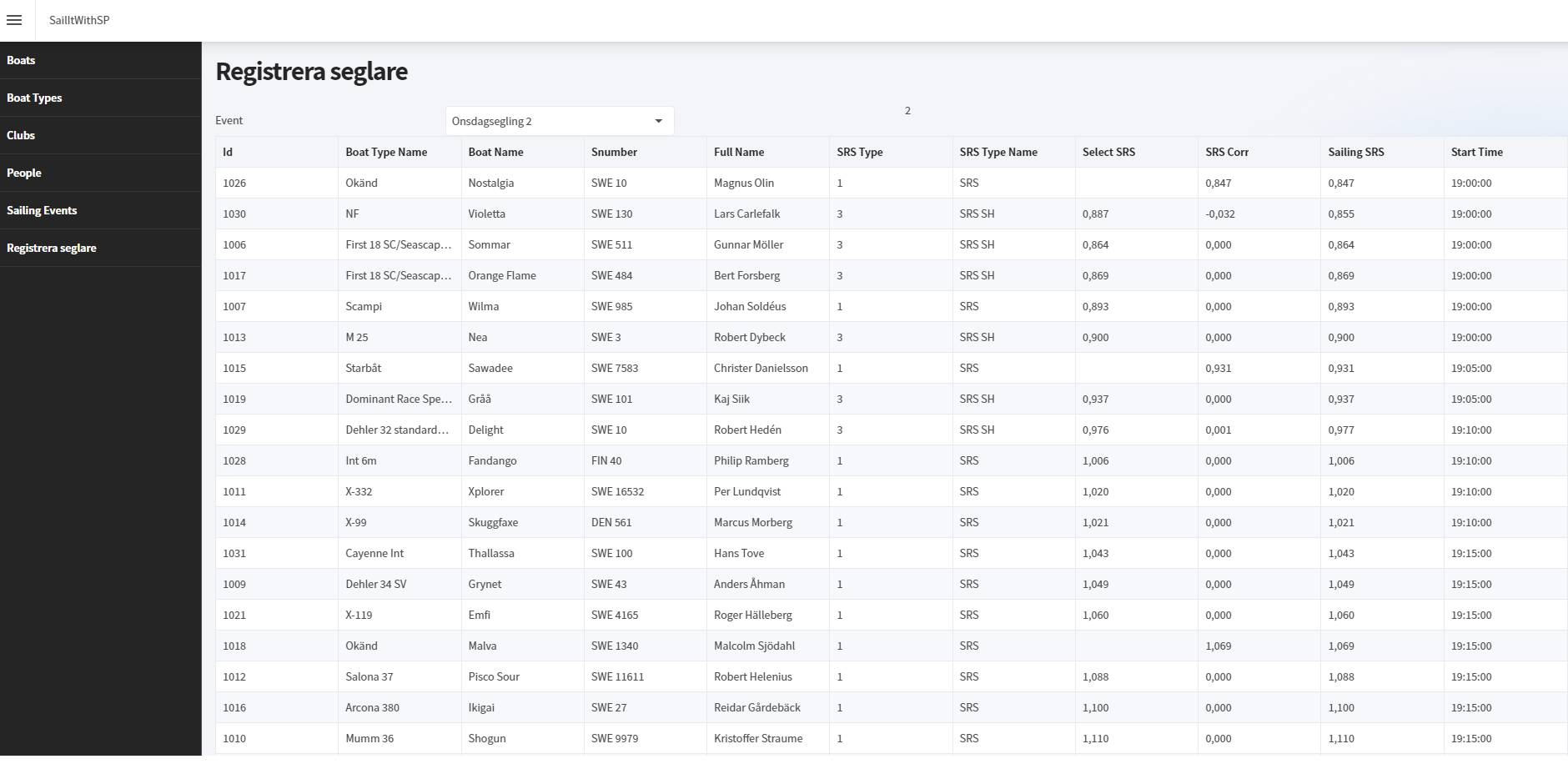The height and width of the screenshot is (774, 1568).
Task: Sort by Start Time column header
Action: (x=1505, y=152)
